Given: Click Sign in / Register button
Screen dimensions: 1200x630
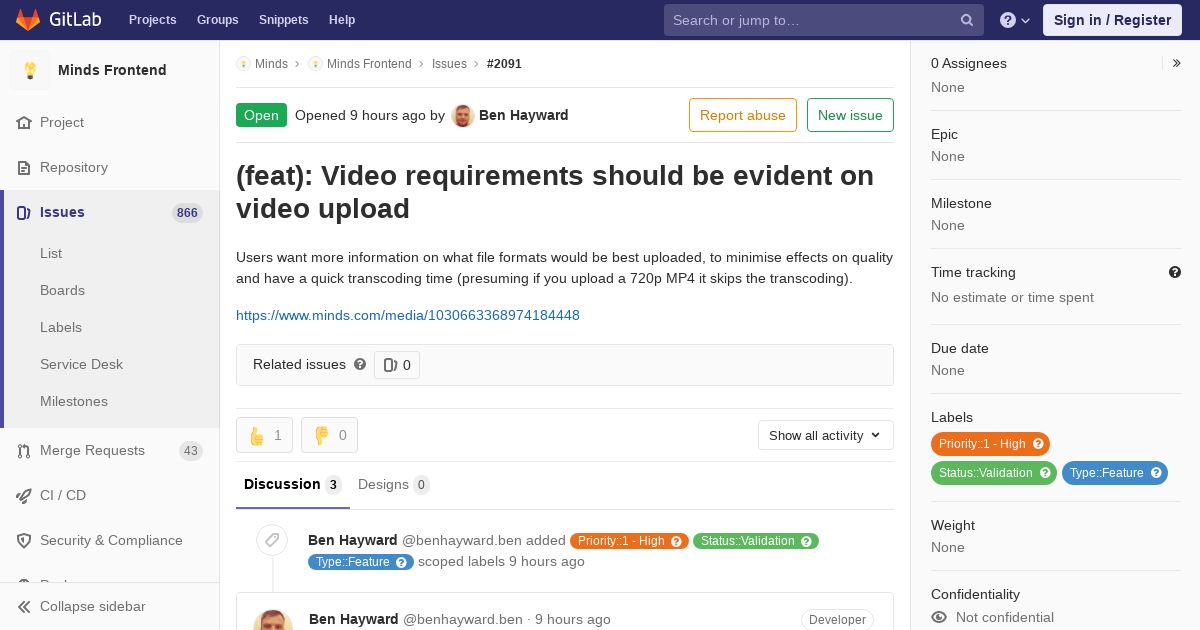Looking at the screenshot, I should (x=1112, y=20).
